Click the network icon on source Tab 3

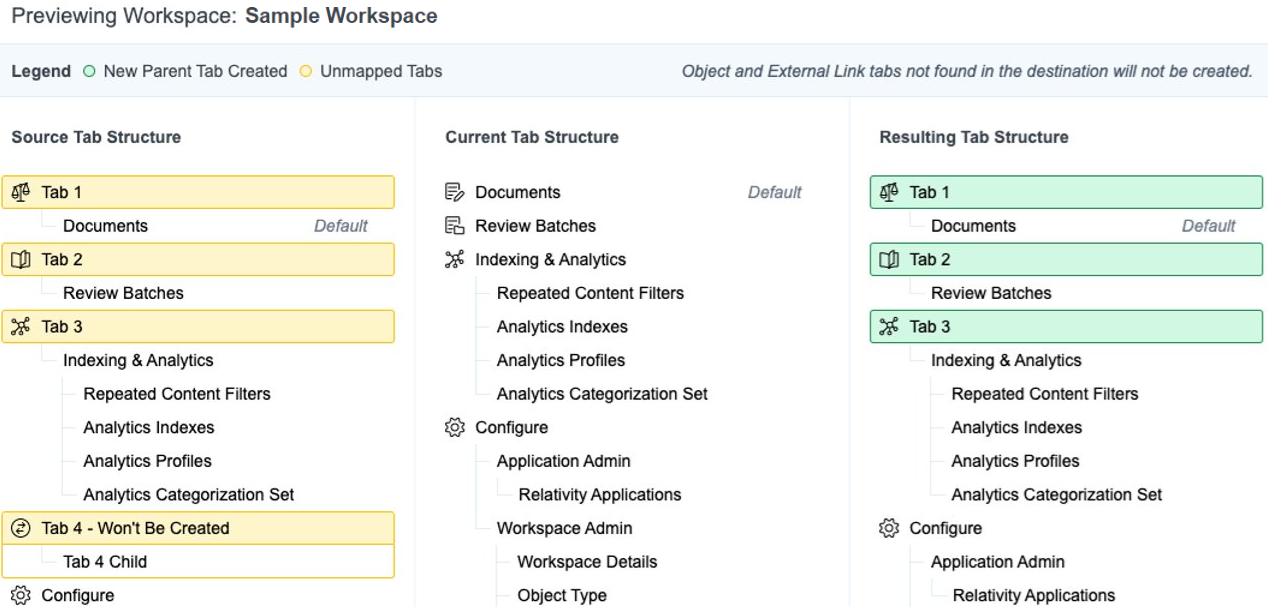pos(20,327)
